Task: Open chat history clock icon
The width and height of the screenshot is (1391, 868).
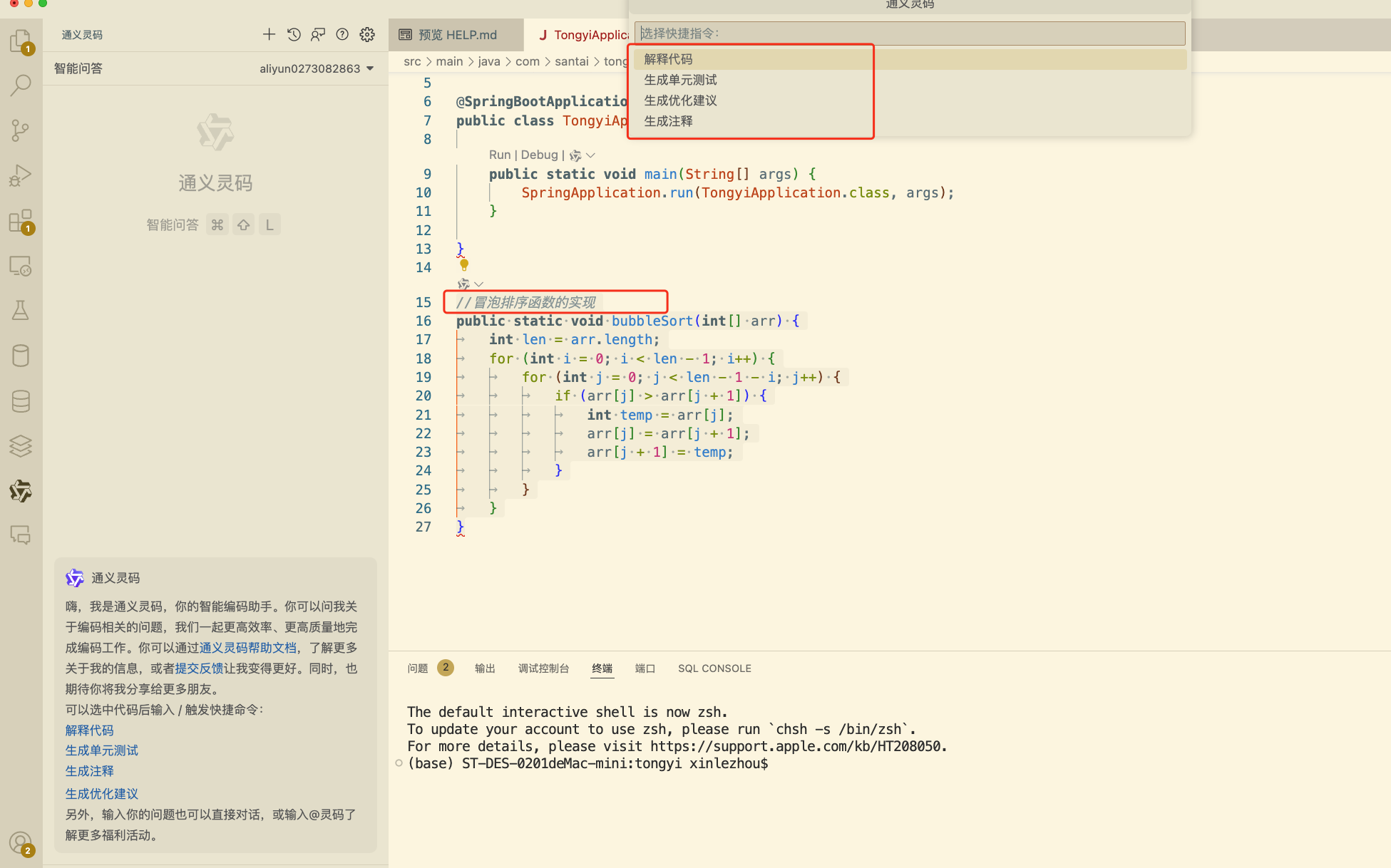Action: [x=294, y=34]
